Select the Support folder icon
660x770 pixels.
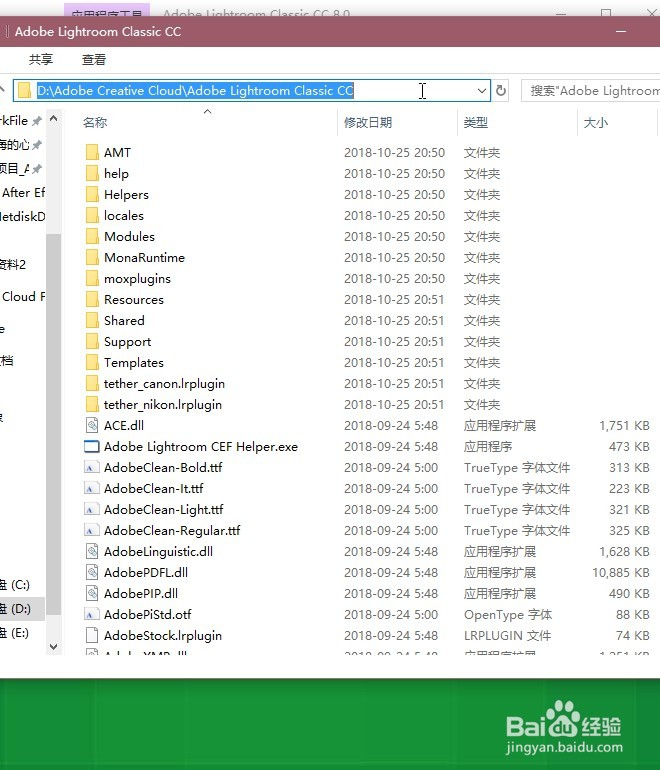(92, 341)
